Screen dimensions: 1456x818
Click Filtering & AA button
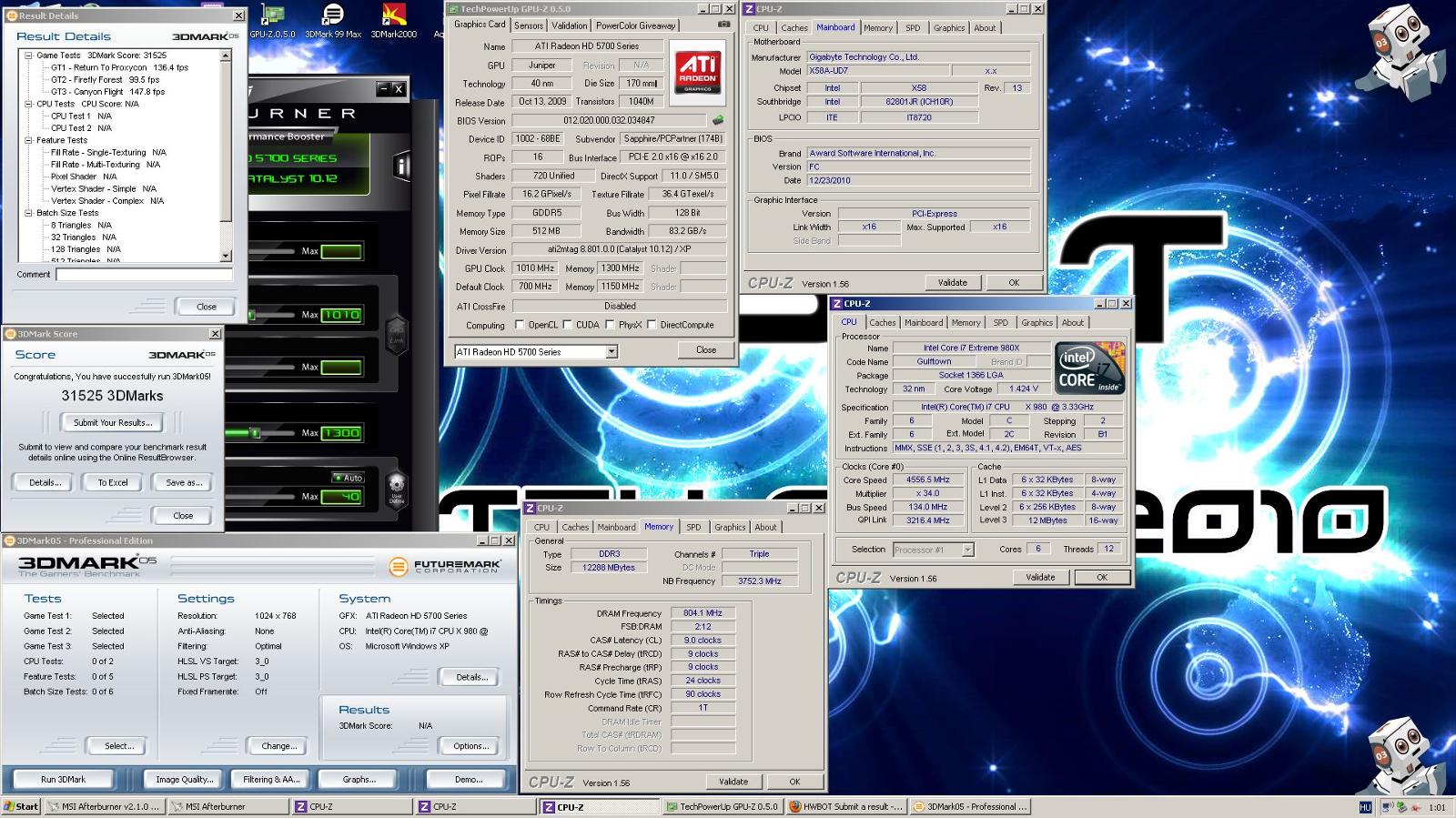(x=271, y=780)
